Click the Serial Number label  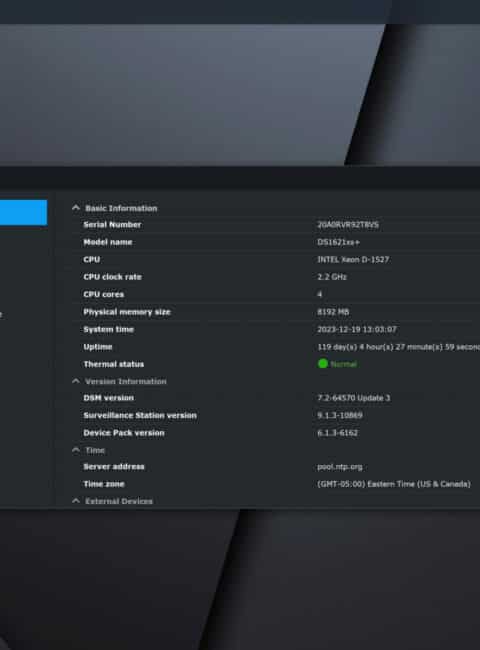coord(112,224)
